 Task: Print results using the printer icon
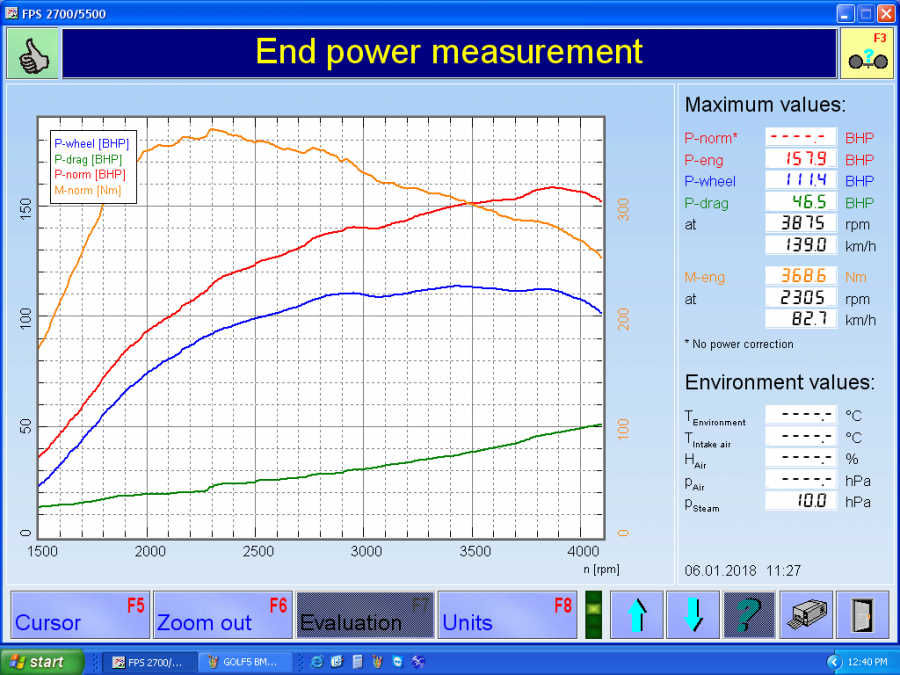pyautogui.click(x=805, y=614)
